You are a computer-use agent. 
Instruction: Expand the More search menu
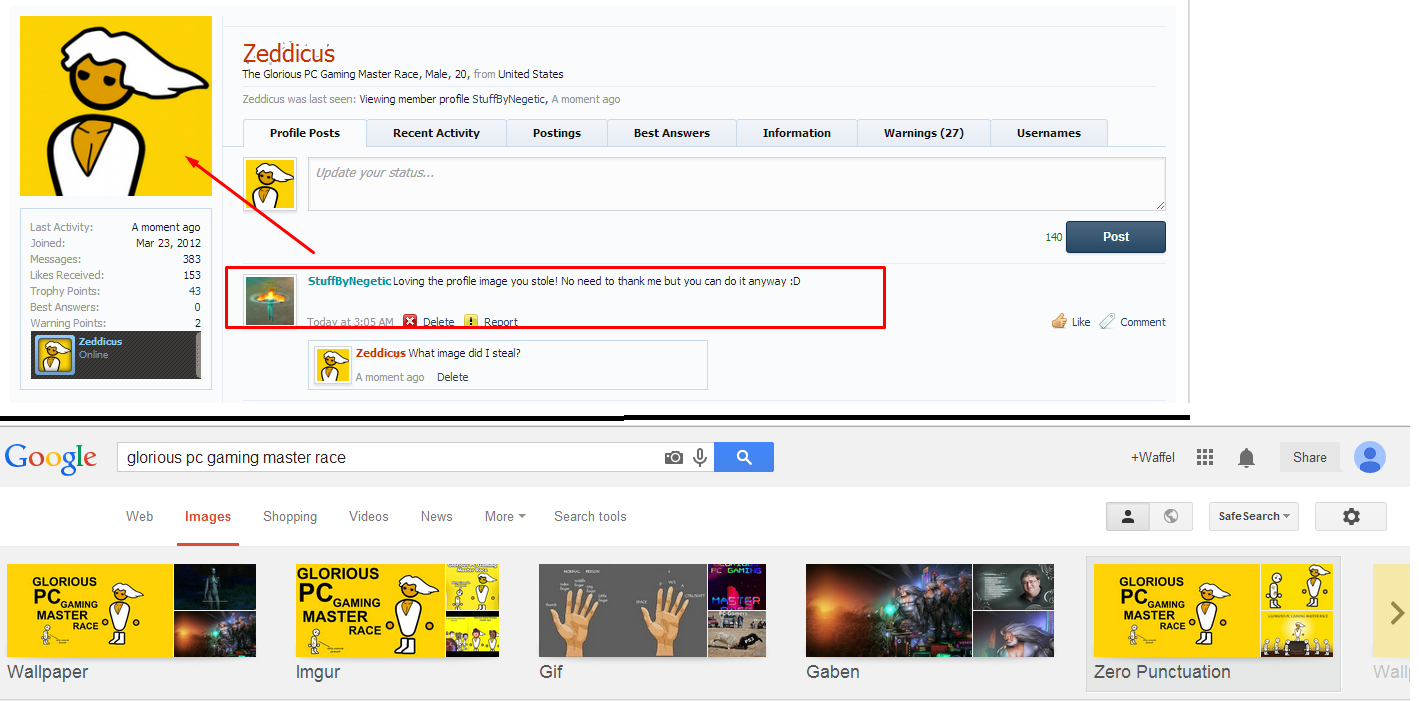point(505,516)
